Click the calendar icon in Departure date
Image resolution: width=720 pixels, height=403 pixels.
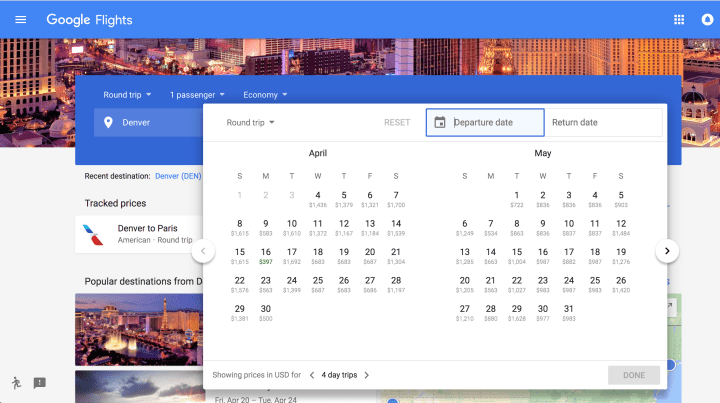coord(440,122)
